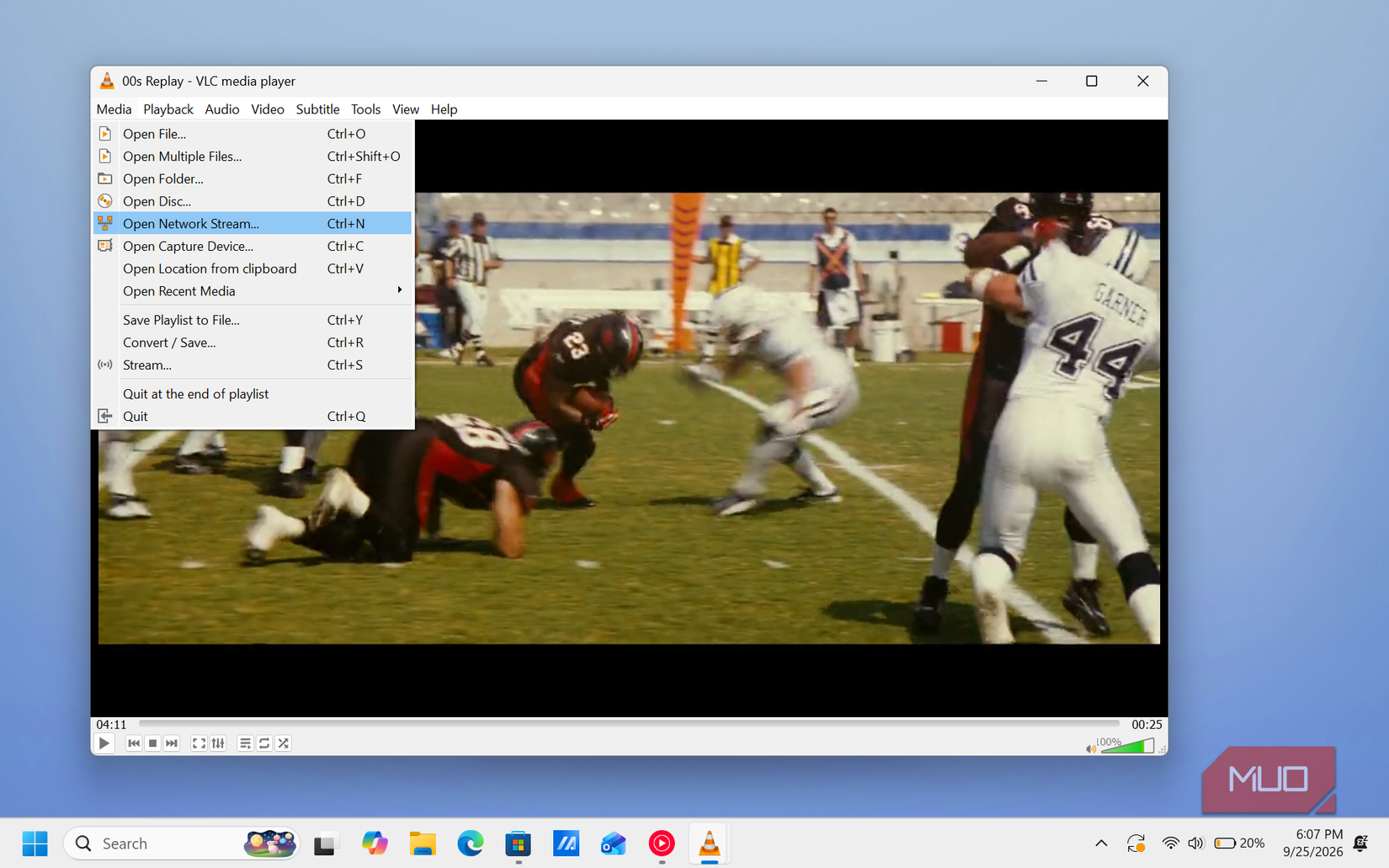Show extended settings equalizer icon
This screenshot has height=868, width=1389.
218,743
